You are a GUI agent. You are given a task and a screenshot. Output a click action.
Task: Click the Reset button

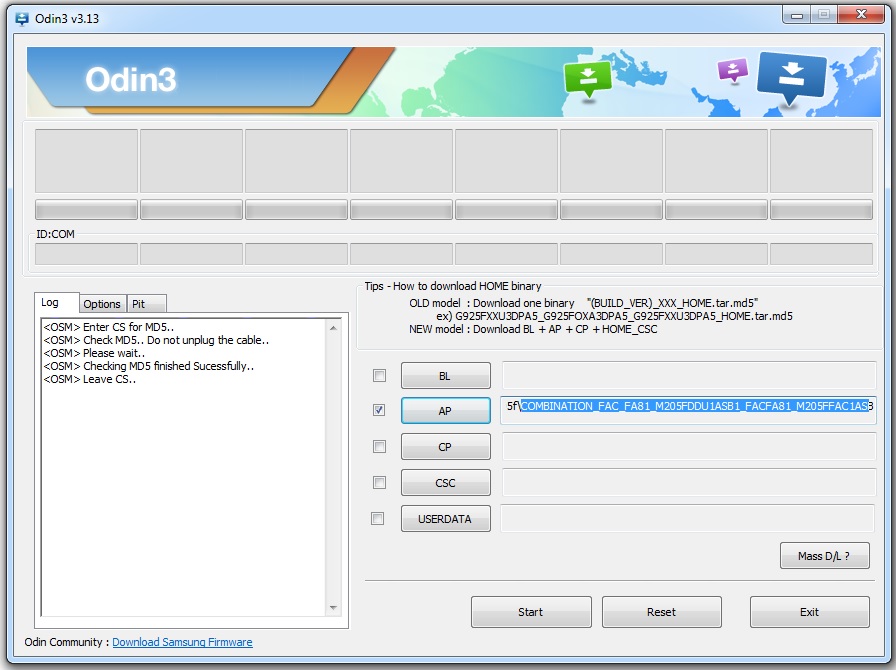pyautogui.click(x=662, y=612)
